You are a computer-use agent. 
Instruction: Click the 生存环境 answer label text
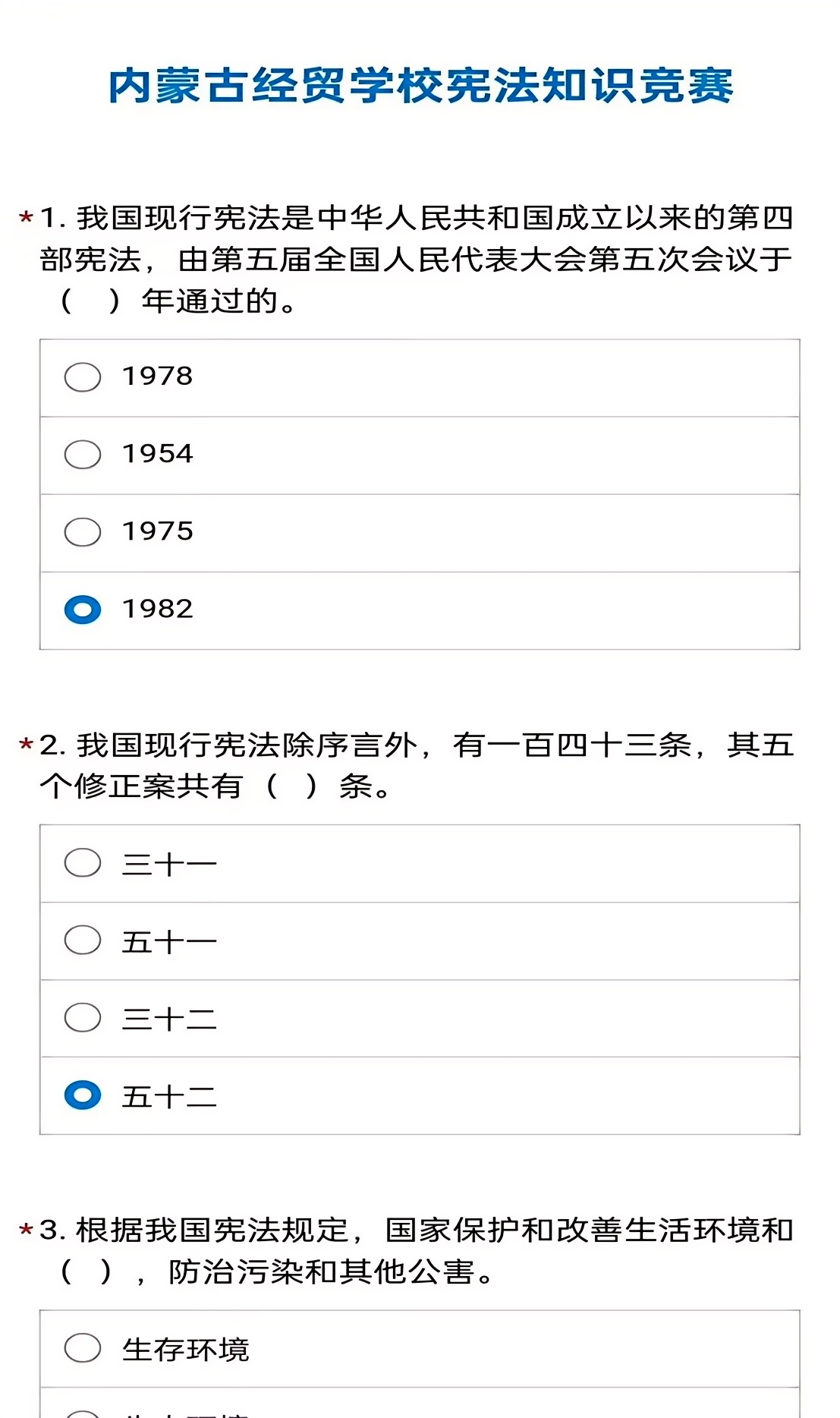pos(186,1350)
